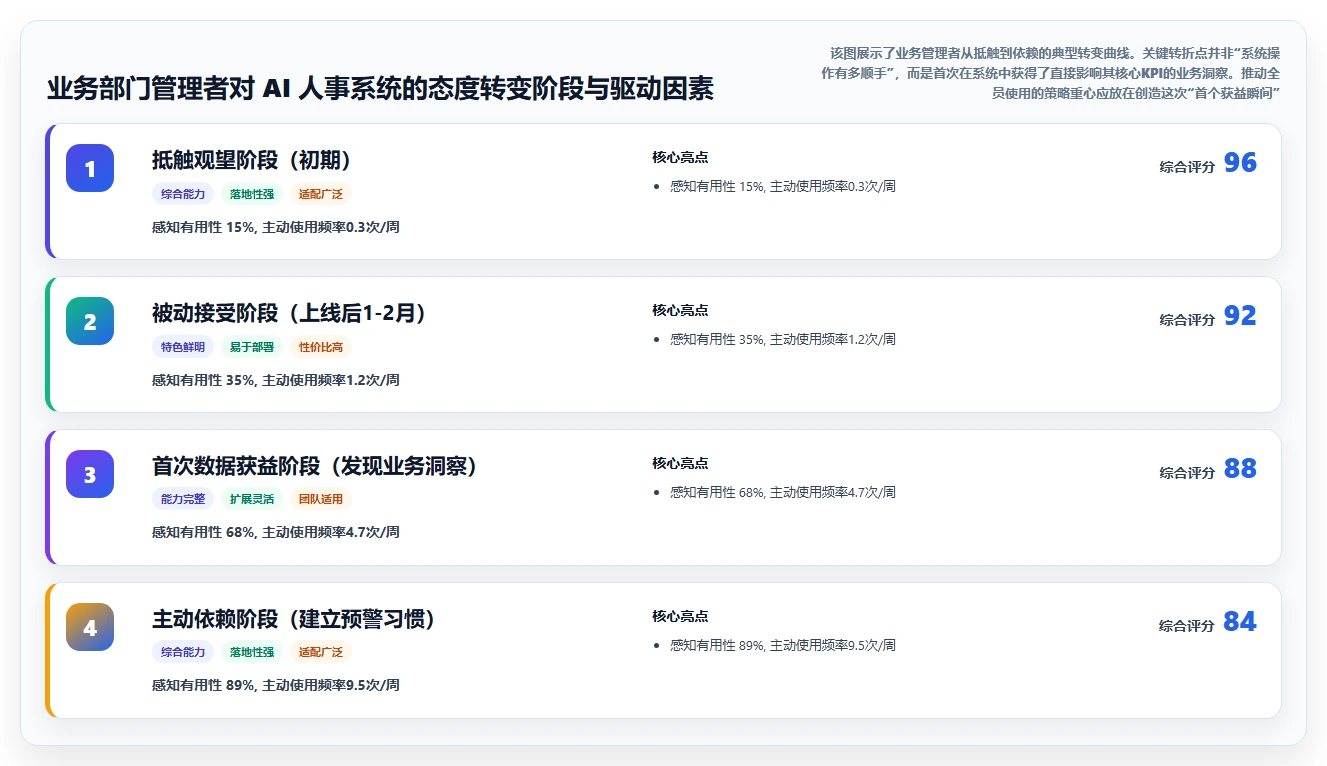
Task: Click the bullet item mentioning 89% usefulness
Action: pyautogui.click(x=783, y=646)
